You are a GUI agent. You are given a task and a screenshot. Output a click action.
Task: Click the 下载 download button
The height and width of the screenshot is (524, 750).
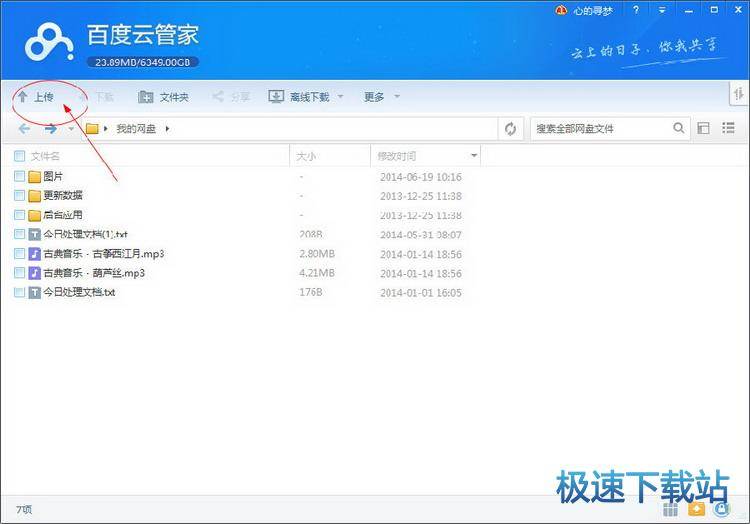pyautogui.click(x=98, y=97)
